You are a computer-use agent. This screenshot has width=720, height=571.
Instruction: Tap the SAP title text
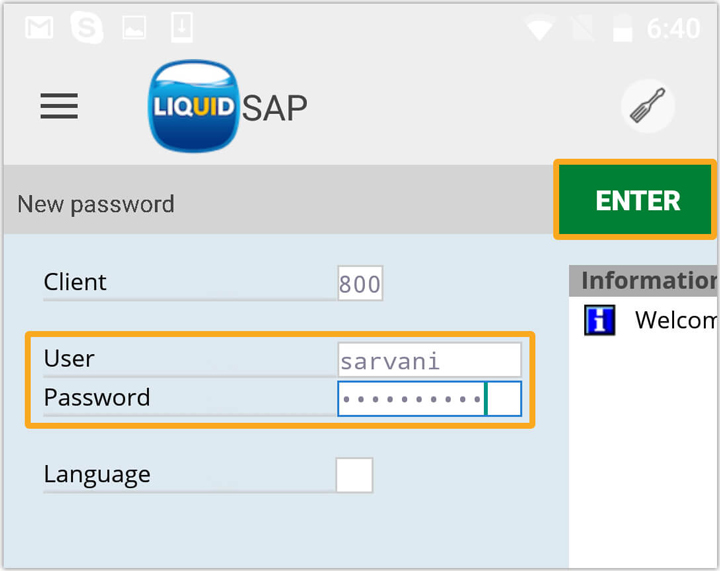click(274, 107)
